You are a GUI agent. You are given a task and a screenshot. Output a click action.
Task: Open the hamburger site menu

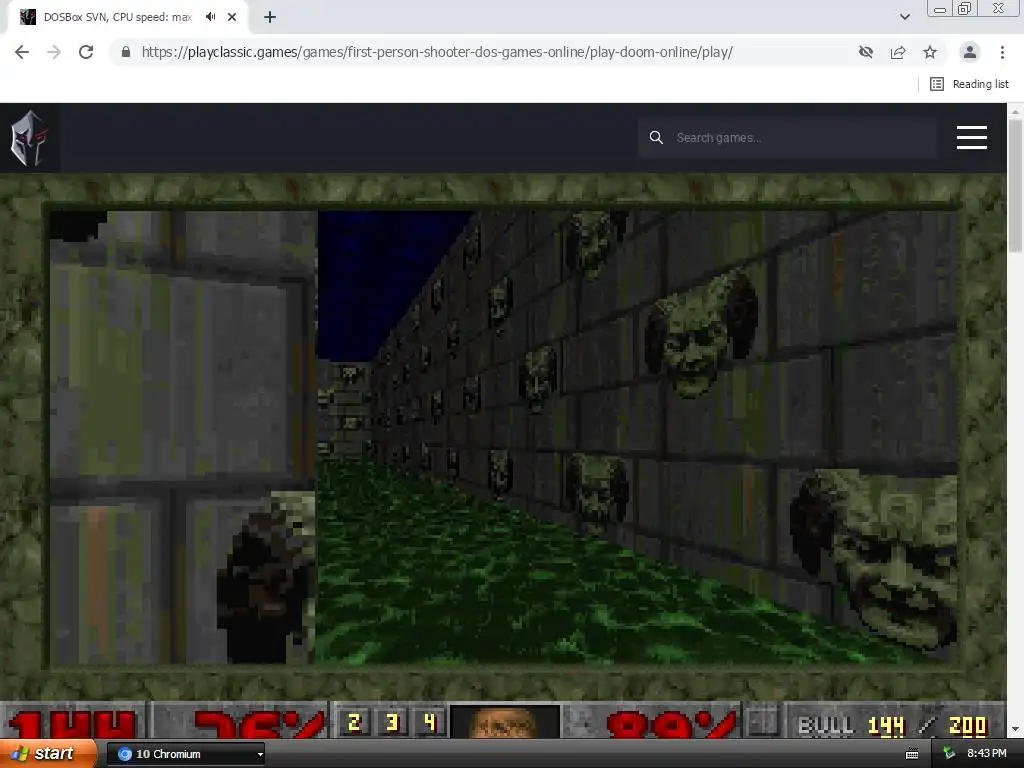click(x=972, y=138)
